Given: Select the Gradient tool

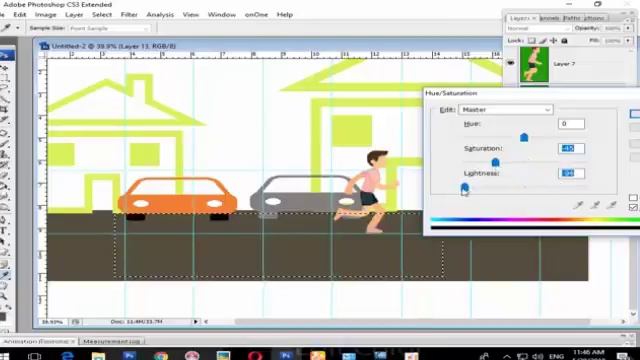Looking at the screenshot, I should tap(5, 187).
